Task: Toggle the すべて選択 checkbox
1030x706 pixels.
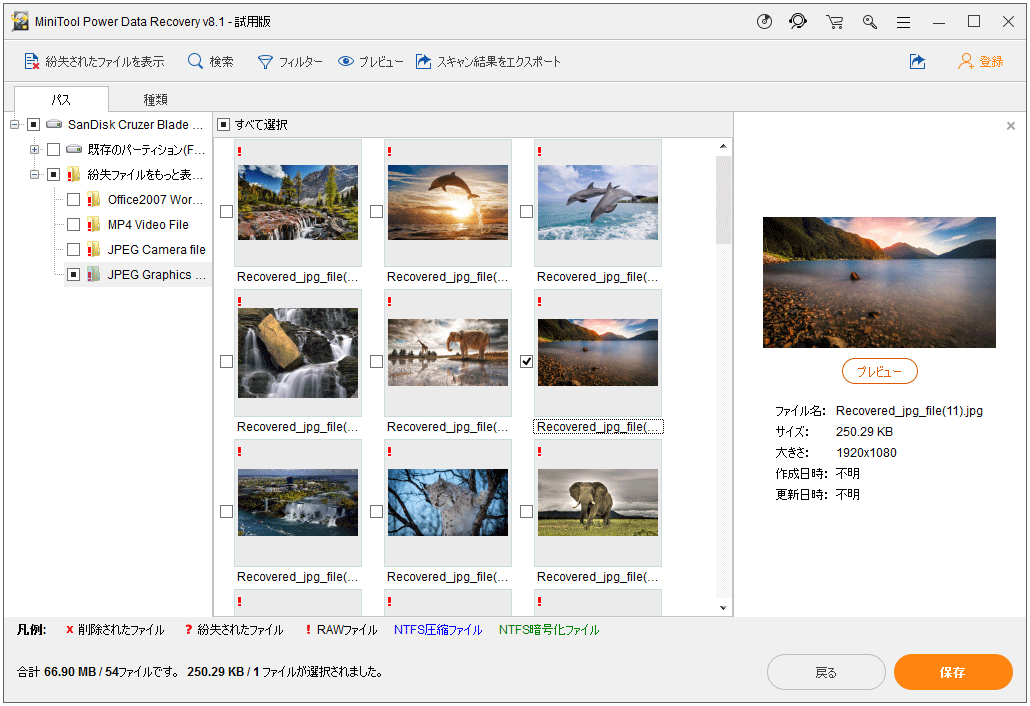Action: [x=223, y=125]
